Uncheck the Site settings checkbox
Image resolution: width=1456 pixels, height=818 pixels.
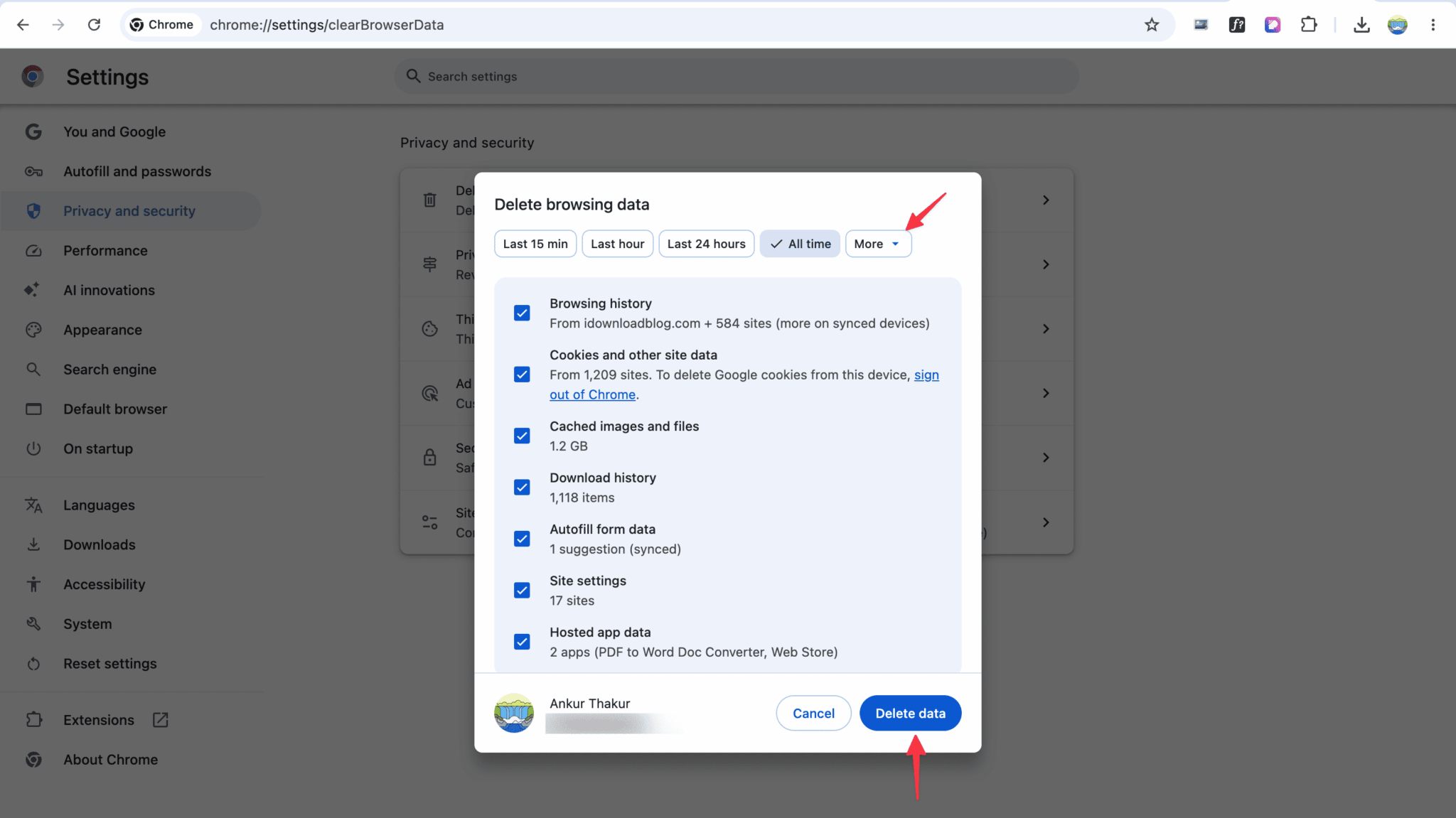(x=522, y=590)
